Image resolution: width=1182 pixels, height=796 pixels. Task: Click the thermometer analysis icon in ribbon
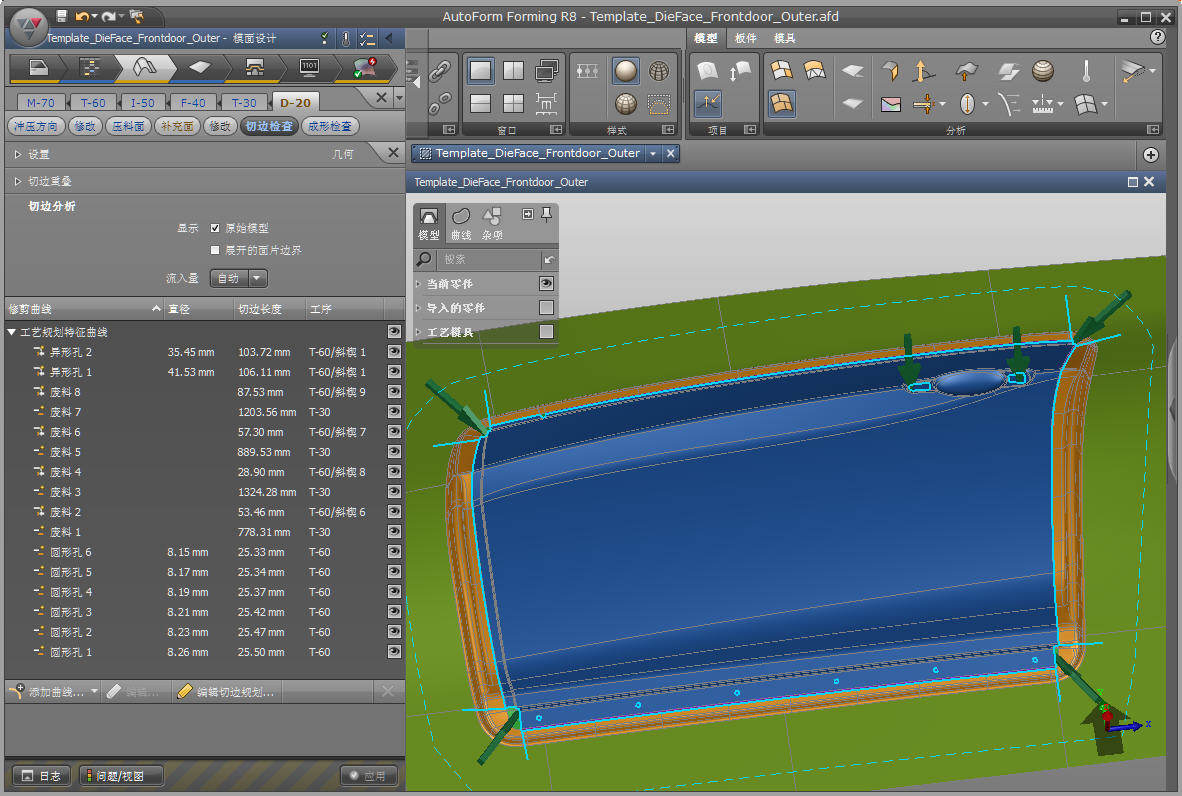[x=1086, y=71]
